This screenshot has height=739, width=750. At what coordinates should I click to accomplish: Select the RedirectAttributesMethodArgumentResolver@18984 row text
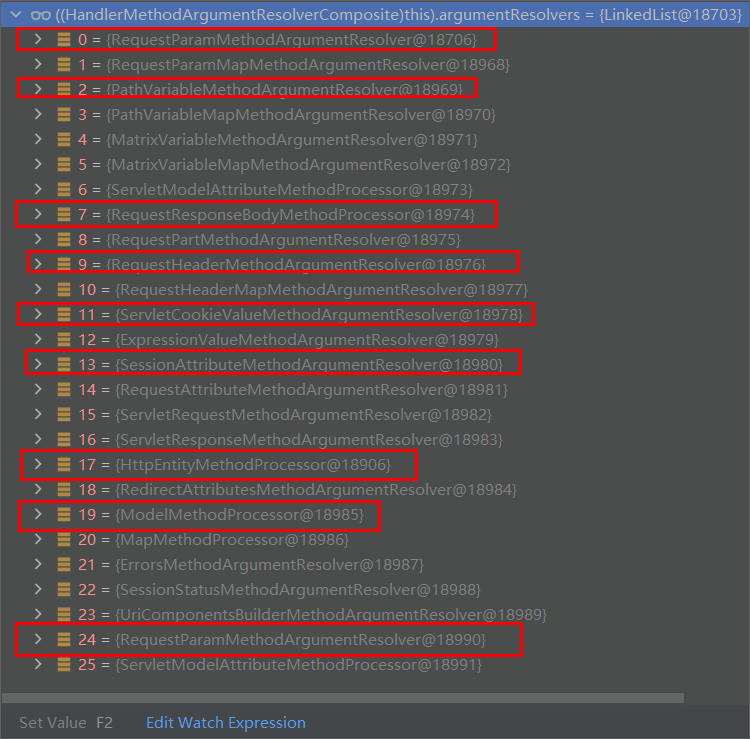click(x=316, y=490)
